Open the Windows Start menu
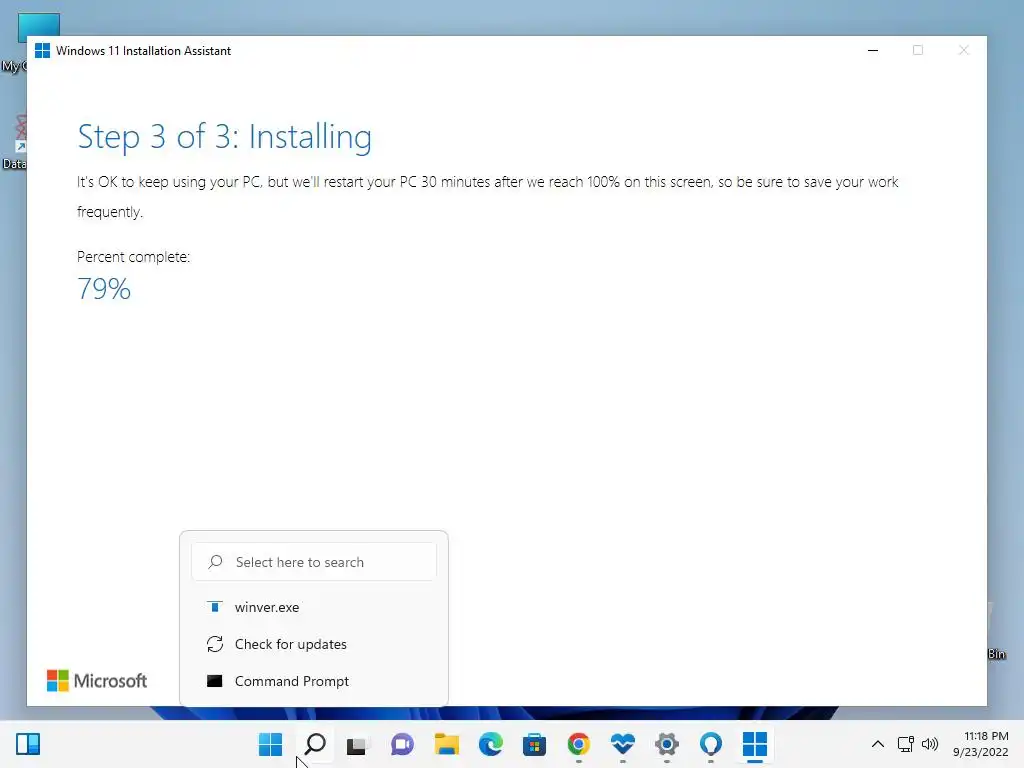The width and height of the screenshot is (1024, 768). click(x=270, y=744)
